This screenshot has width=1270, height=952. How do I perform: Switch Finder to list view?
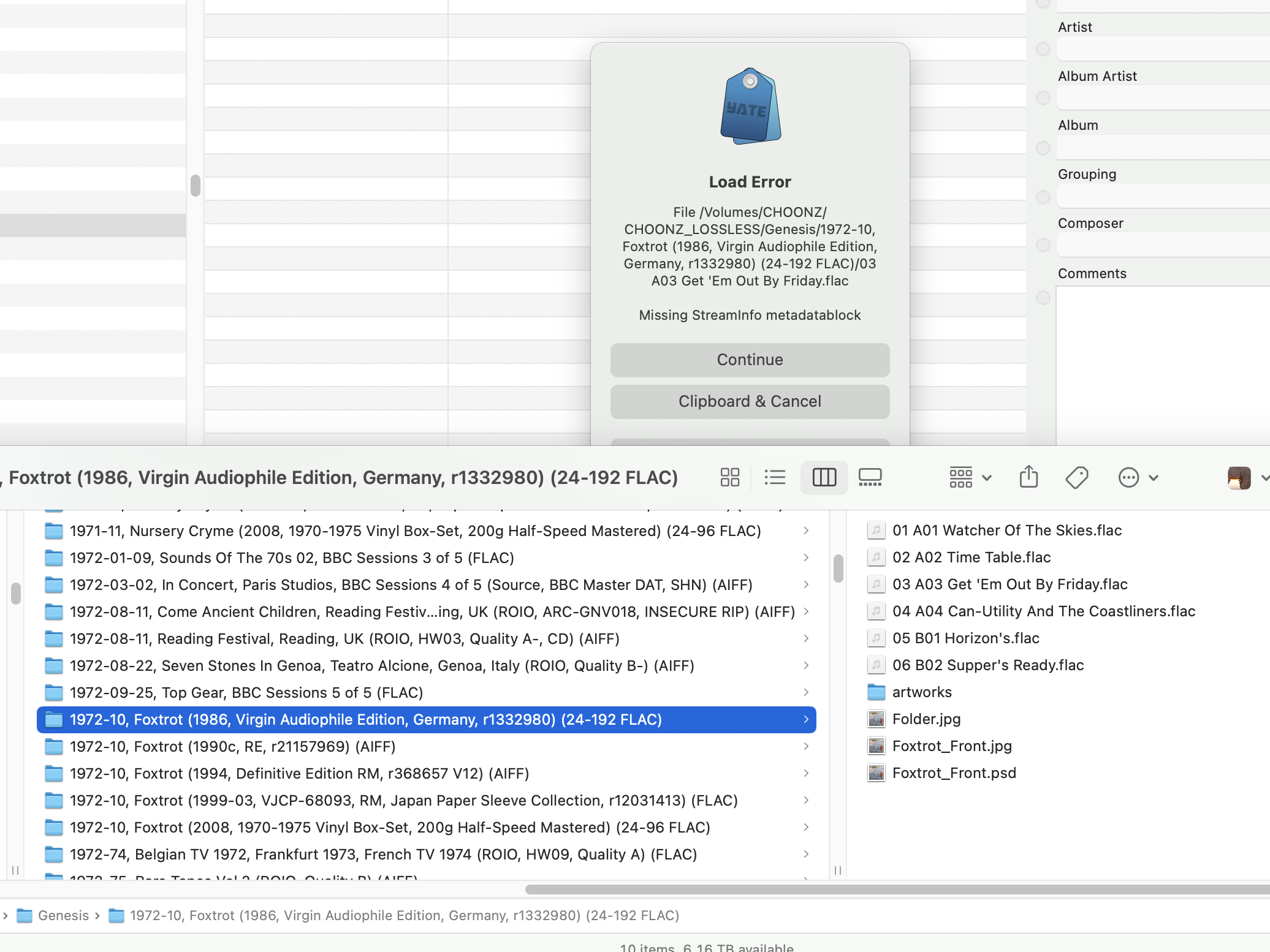tap(775, 477)
